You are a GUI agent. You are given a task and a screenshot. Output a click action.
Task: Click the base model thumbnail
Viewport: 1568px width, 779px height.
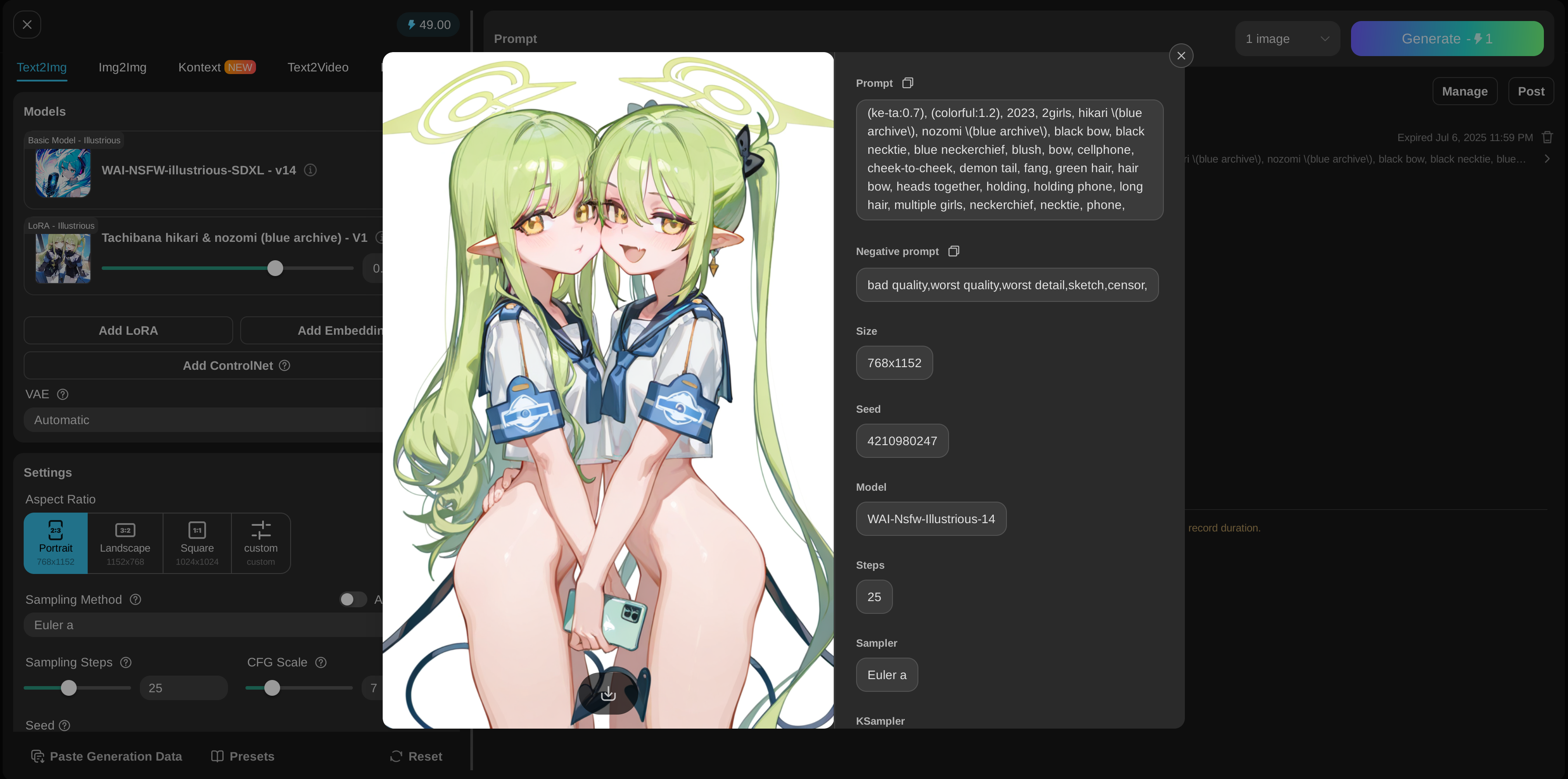point(63,173)
